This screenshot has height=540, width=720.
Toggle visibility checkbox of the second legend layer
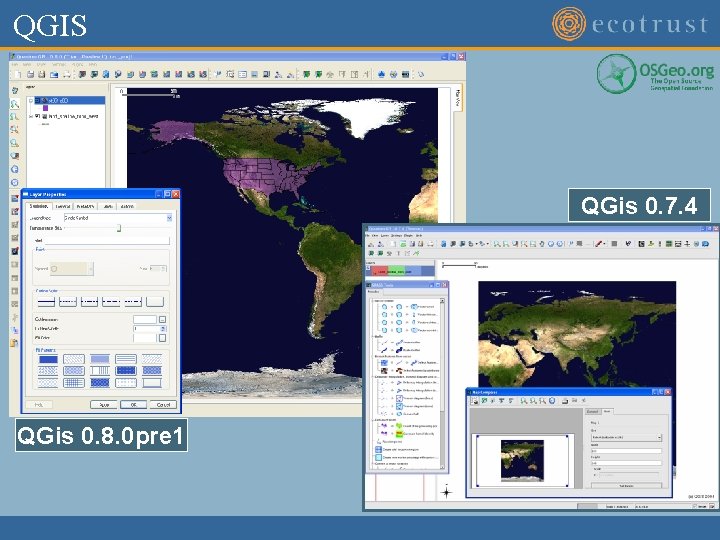[x=38, y=116]
